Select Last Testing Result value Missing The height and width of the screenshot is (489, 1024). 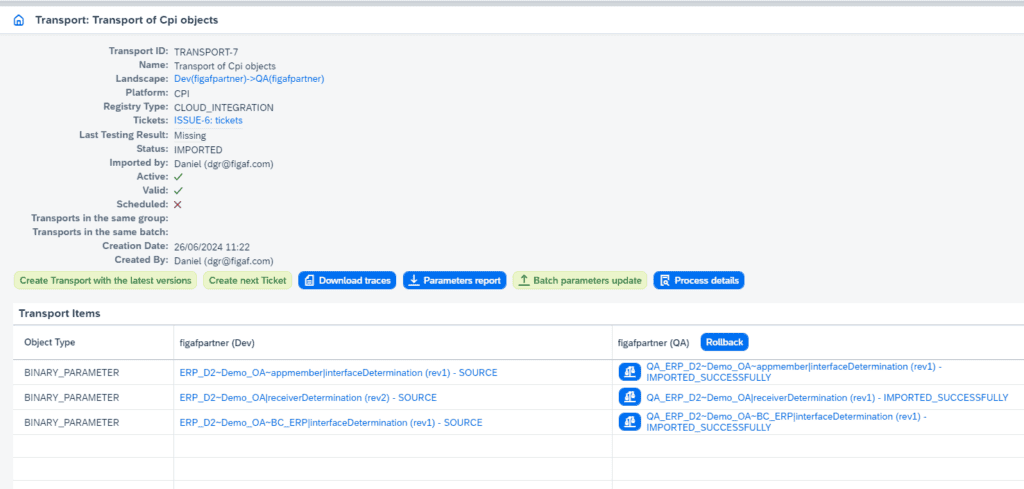pyautogui.click(x=190, y=135)
